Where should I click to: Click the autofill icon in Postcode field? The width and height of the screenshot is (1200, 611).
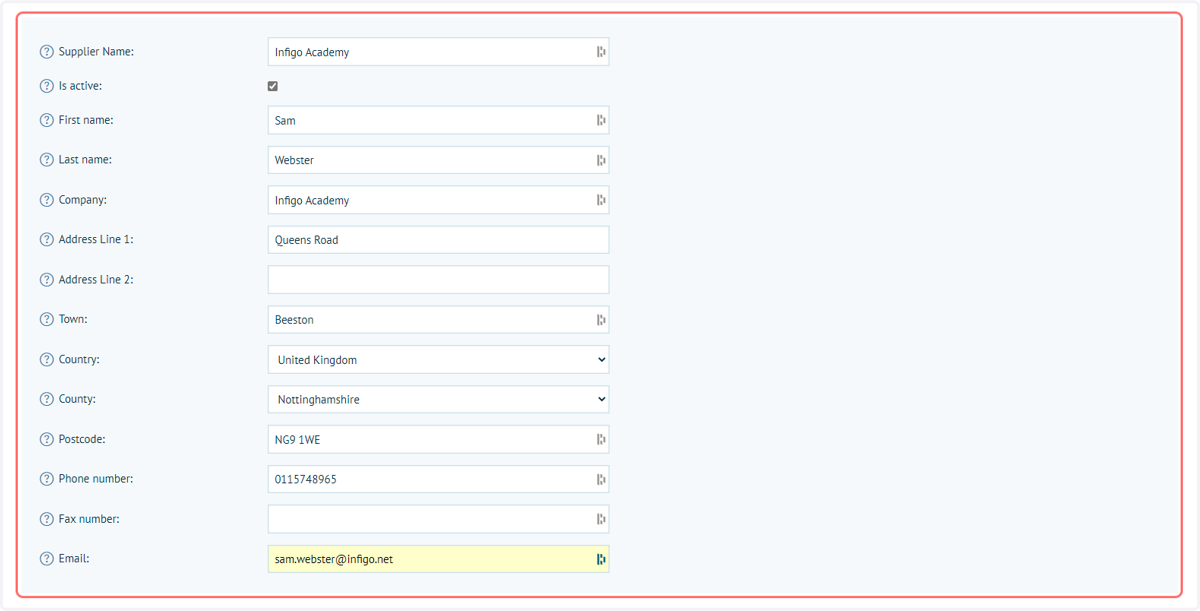pyautogui.click(x=601, y=439)
